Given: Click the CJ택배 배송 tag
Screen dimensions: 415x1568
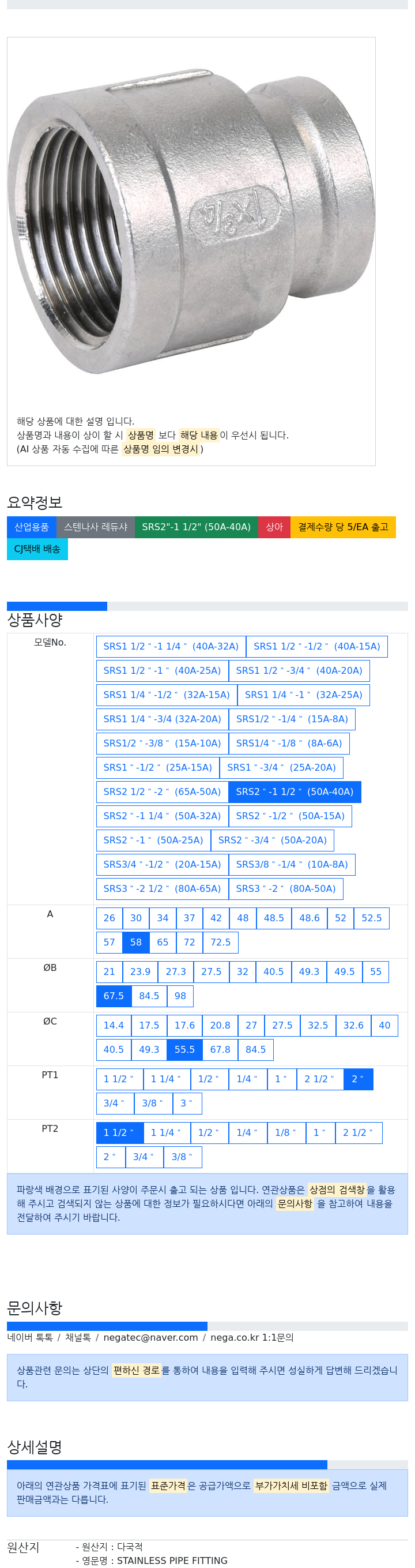Looking at the screenshot, I should 37,549.
